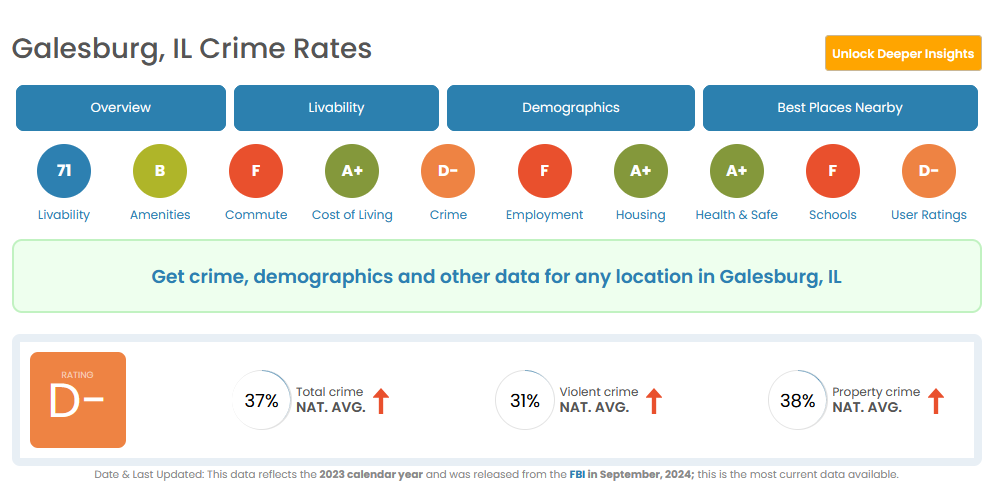Click the Livability score circle showing 71

(64, 171)
